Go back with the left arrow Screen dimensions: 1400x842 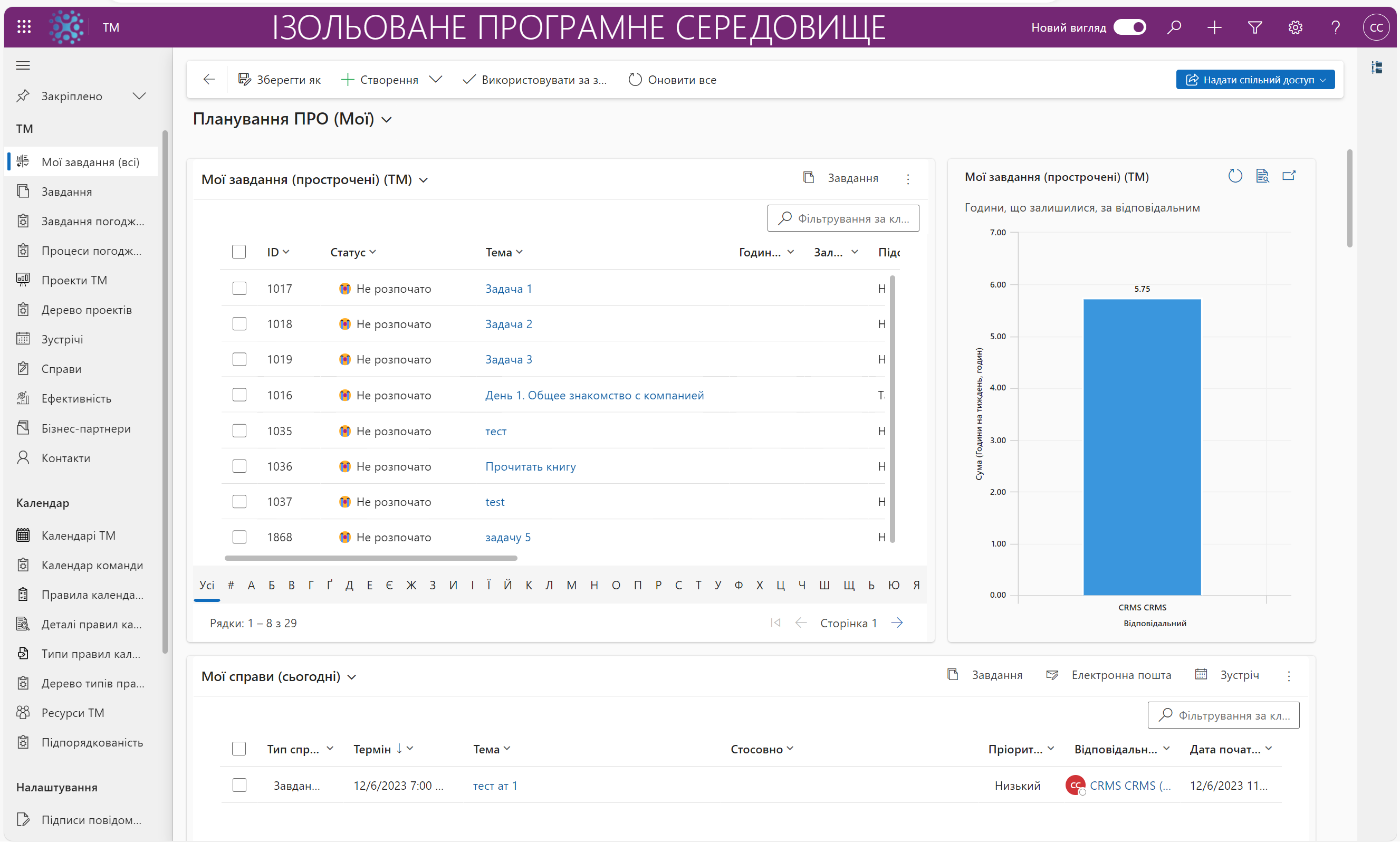209,80
